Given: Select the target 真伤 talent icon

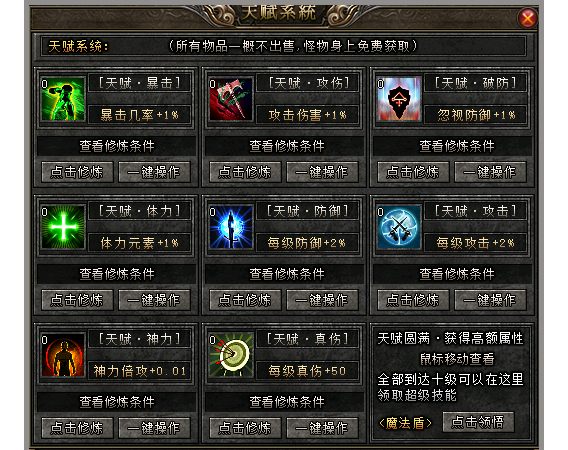Looking at the screenshot, I should point(231,355).
